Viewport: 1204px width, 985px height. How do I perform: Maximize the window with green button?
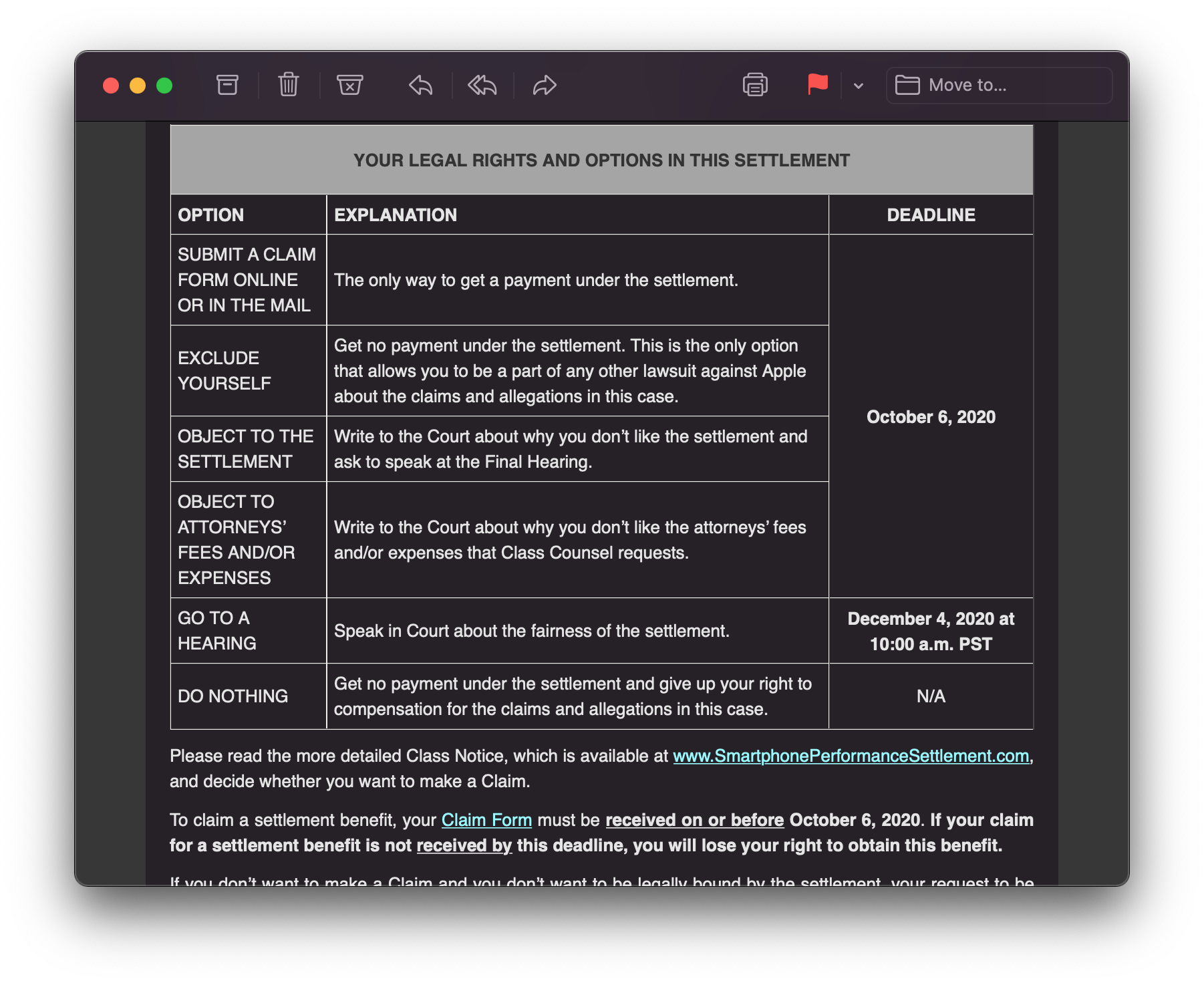[164, 86]
